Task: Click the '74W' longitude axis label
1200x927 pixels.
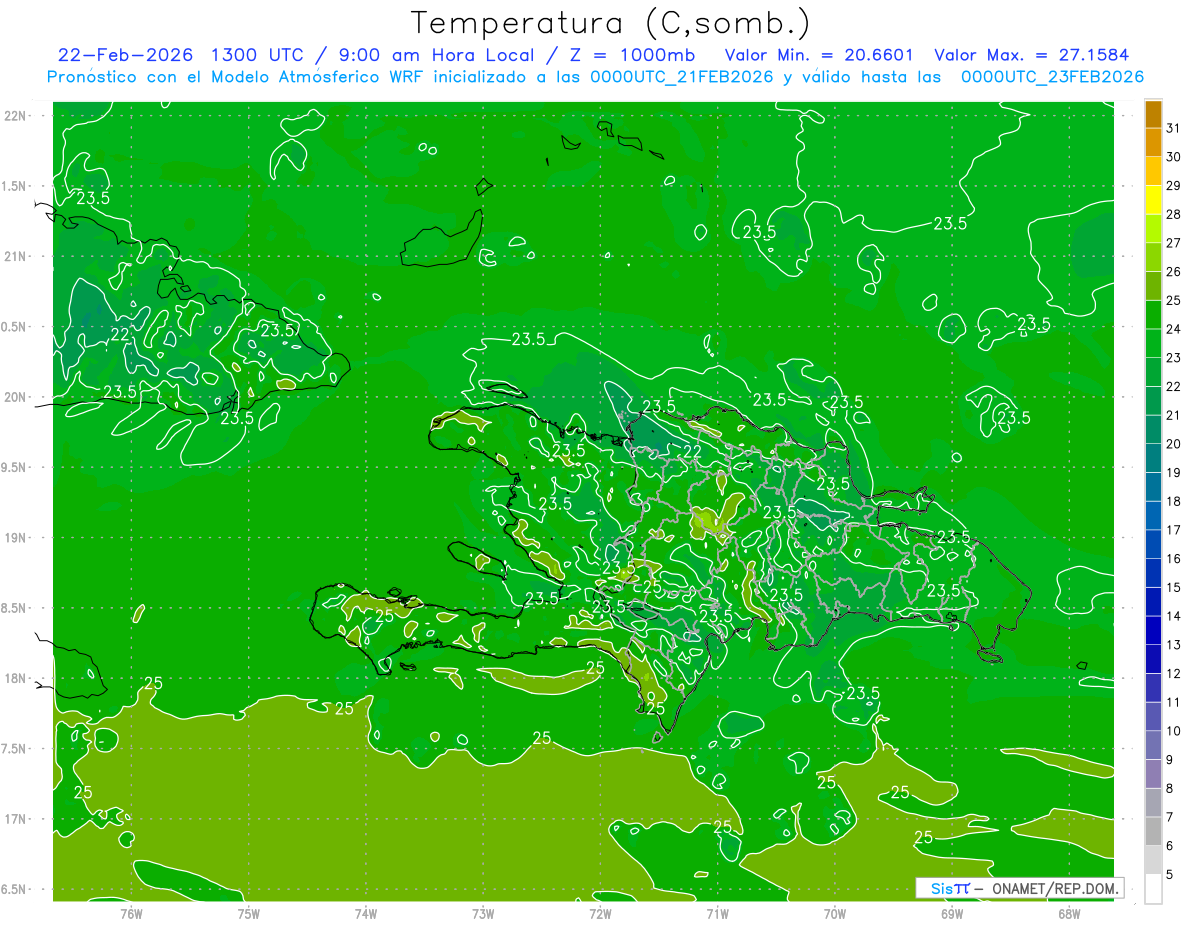Action: pos(366,914)
